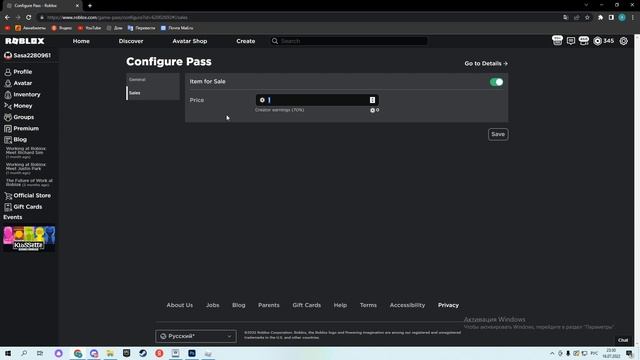
Task: Open the YouTube bookmark
Action: (x=89, y=28)
